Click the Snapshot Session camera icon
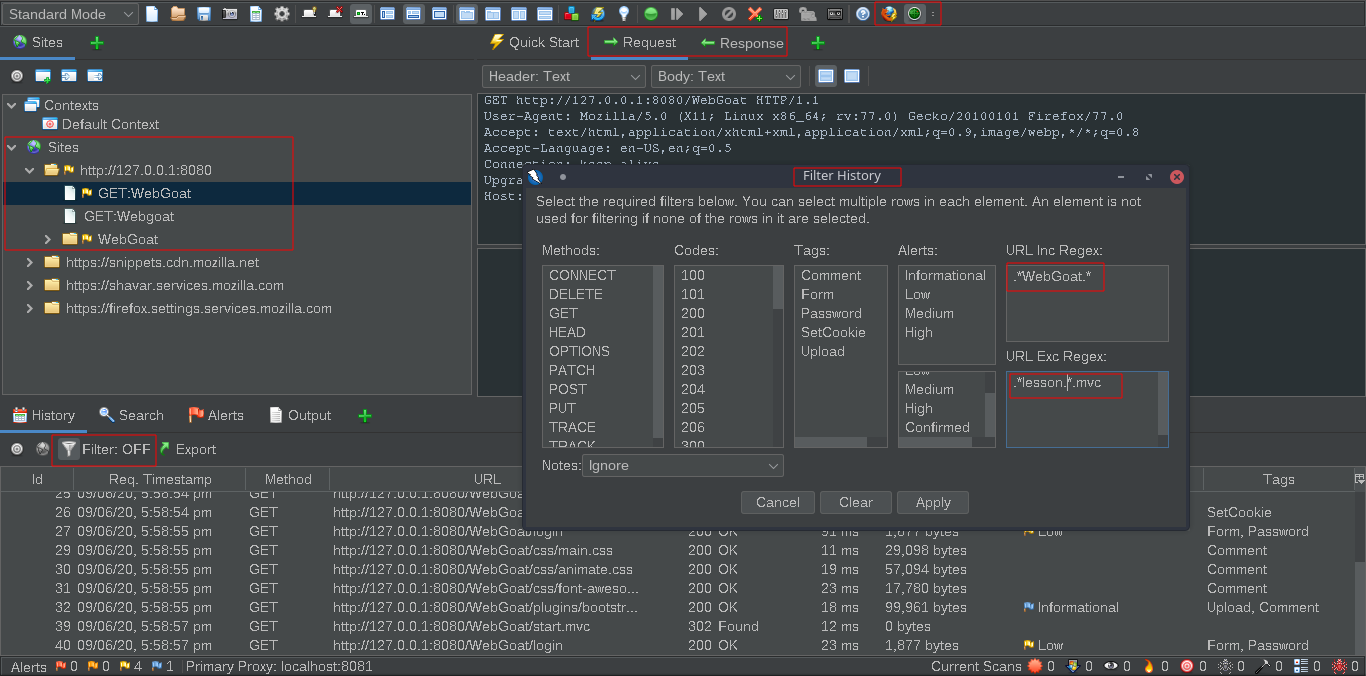 (x=230, y=14)
